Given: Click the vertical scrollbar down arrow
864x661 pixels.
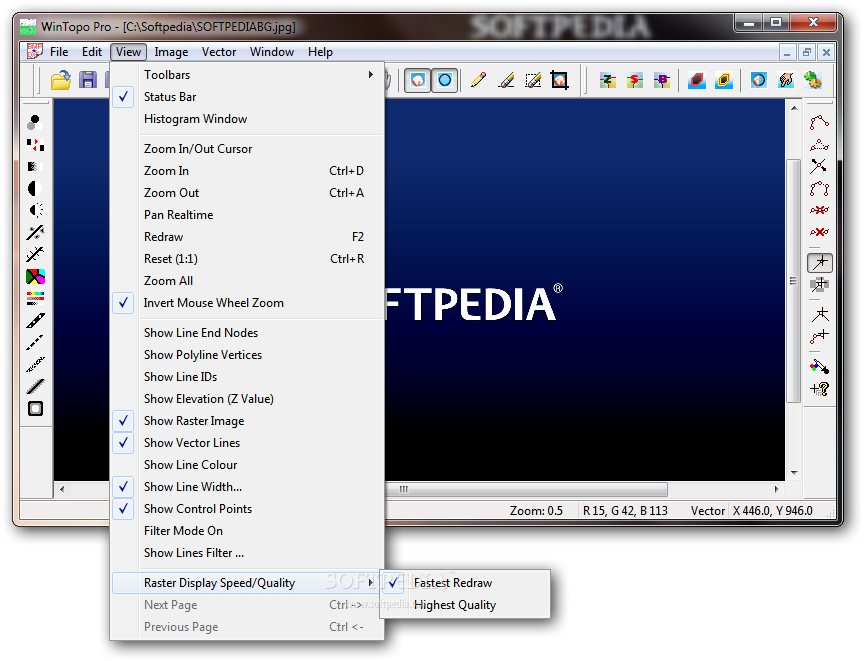Looking at the screenshot, I should pos(794,473).
